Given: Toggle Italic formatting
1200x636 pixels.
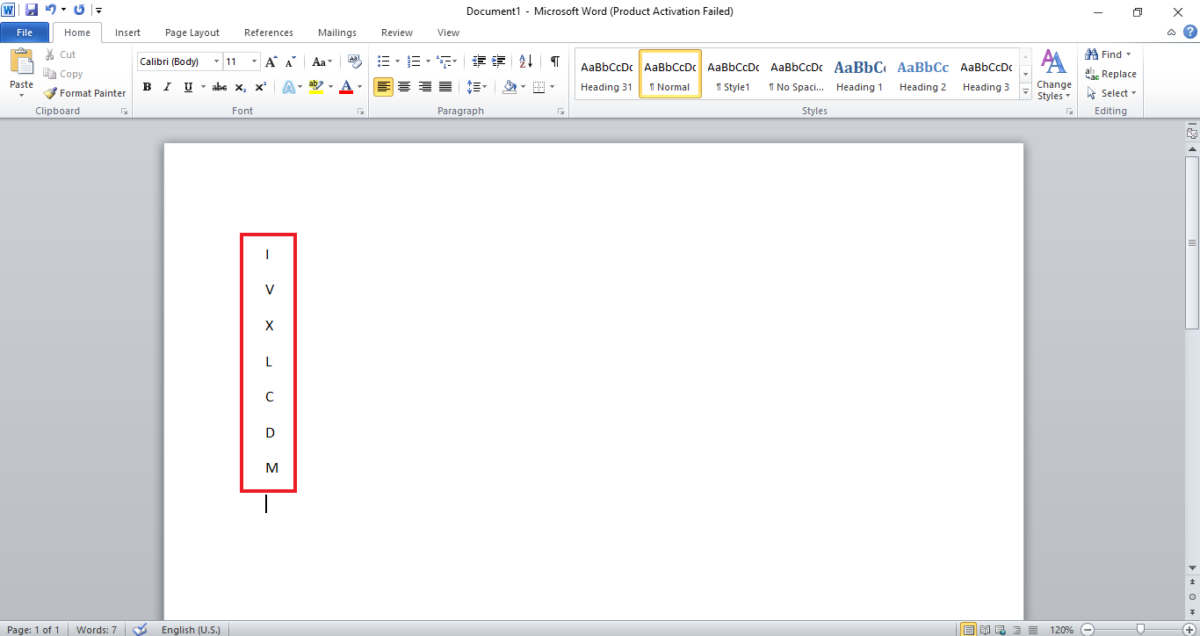Looking at the screenshot, I should pos(167,87).
